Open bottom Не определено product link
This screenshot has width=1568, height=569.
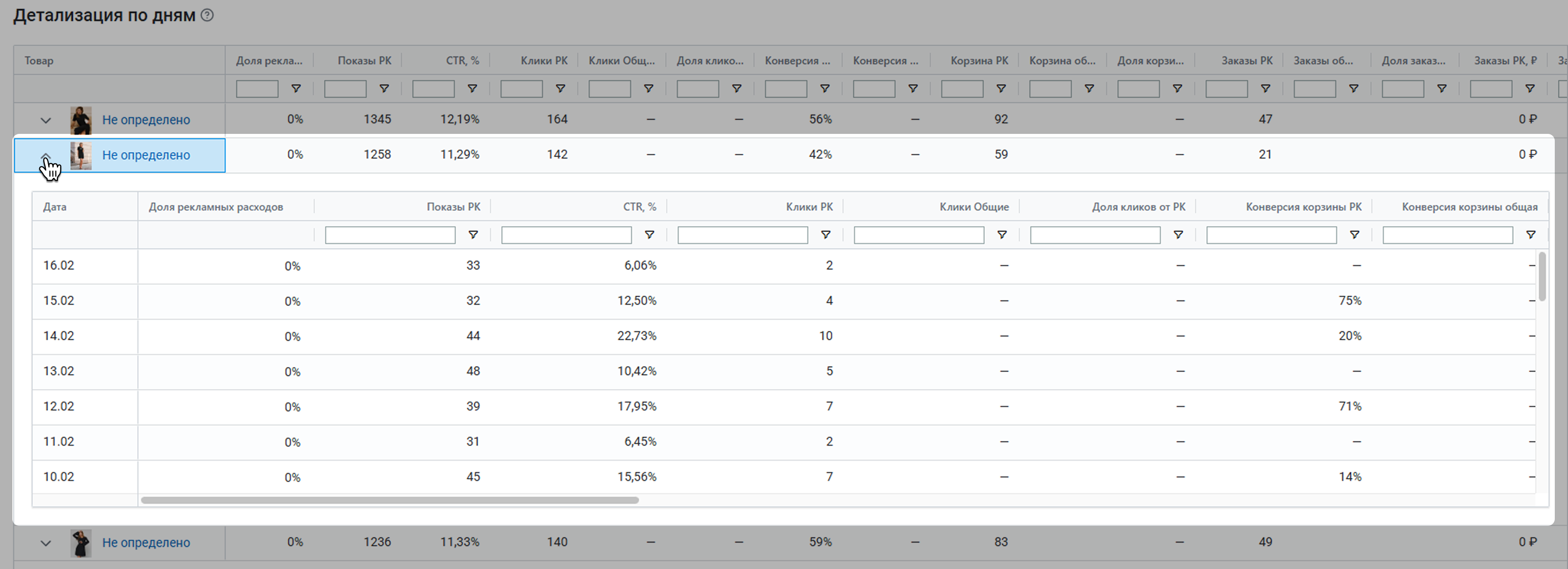pos(145,542)
